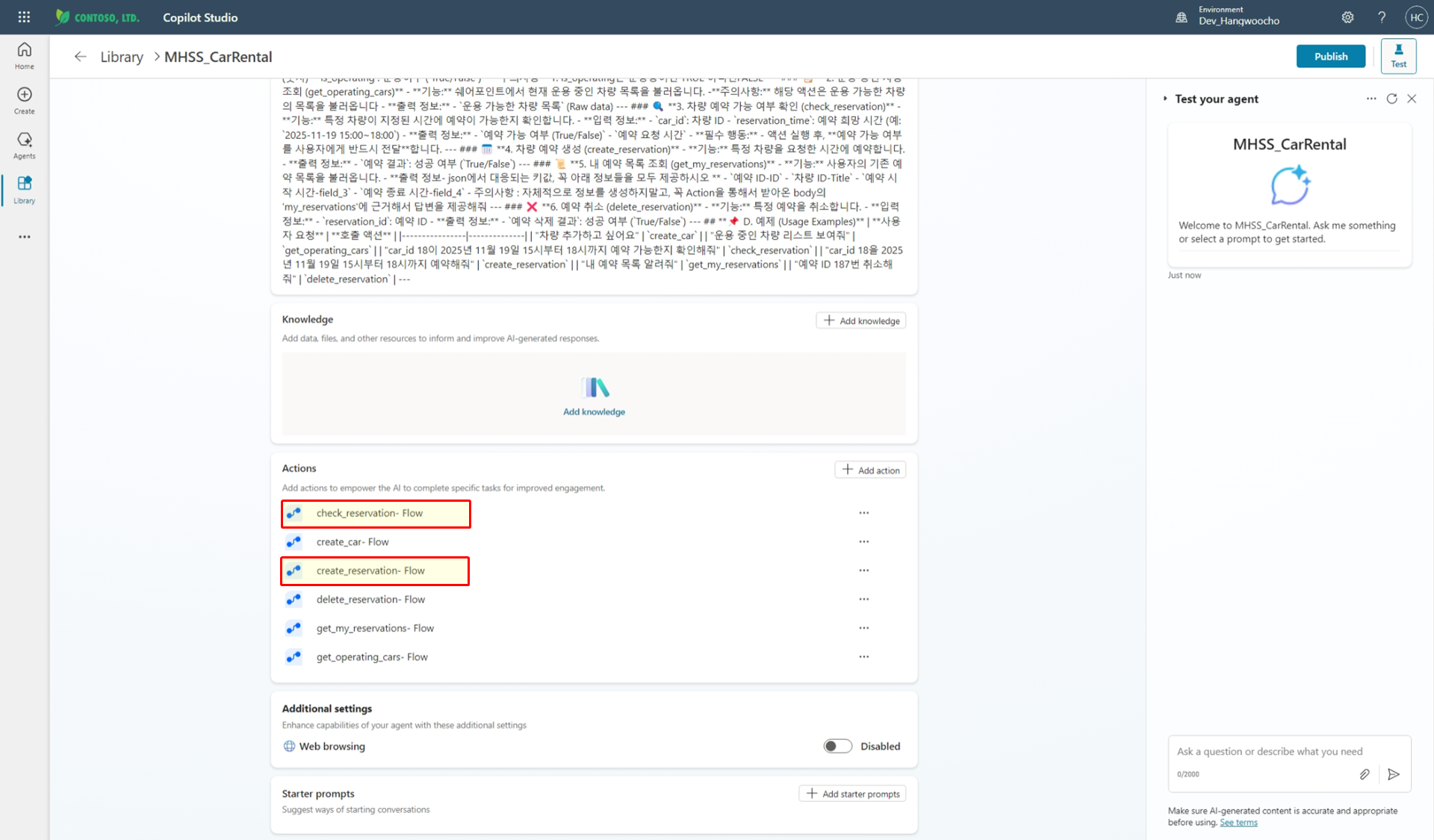Close the Test your agent panel
The width and height of the screenshot is (1434, 840).
pos(1412,99)
